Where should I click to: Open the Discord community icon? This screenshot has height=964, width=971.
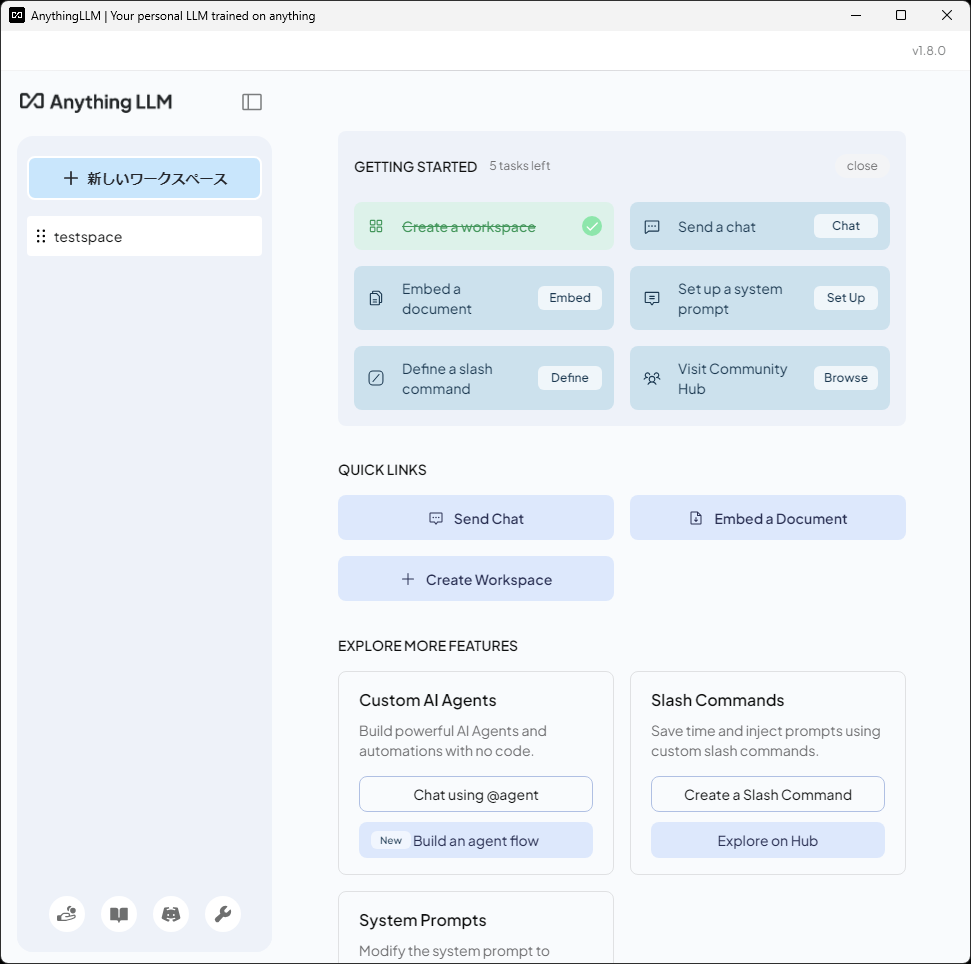(x=171, y=914)
